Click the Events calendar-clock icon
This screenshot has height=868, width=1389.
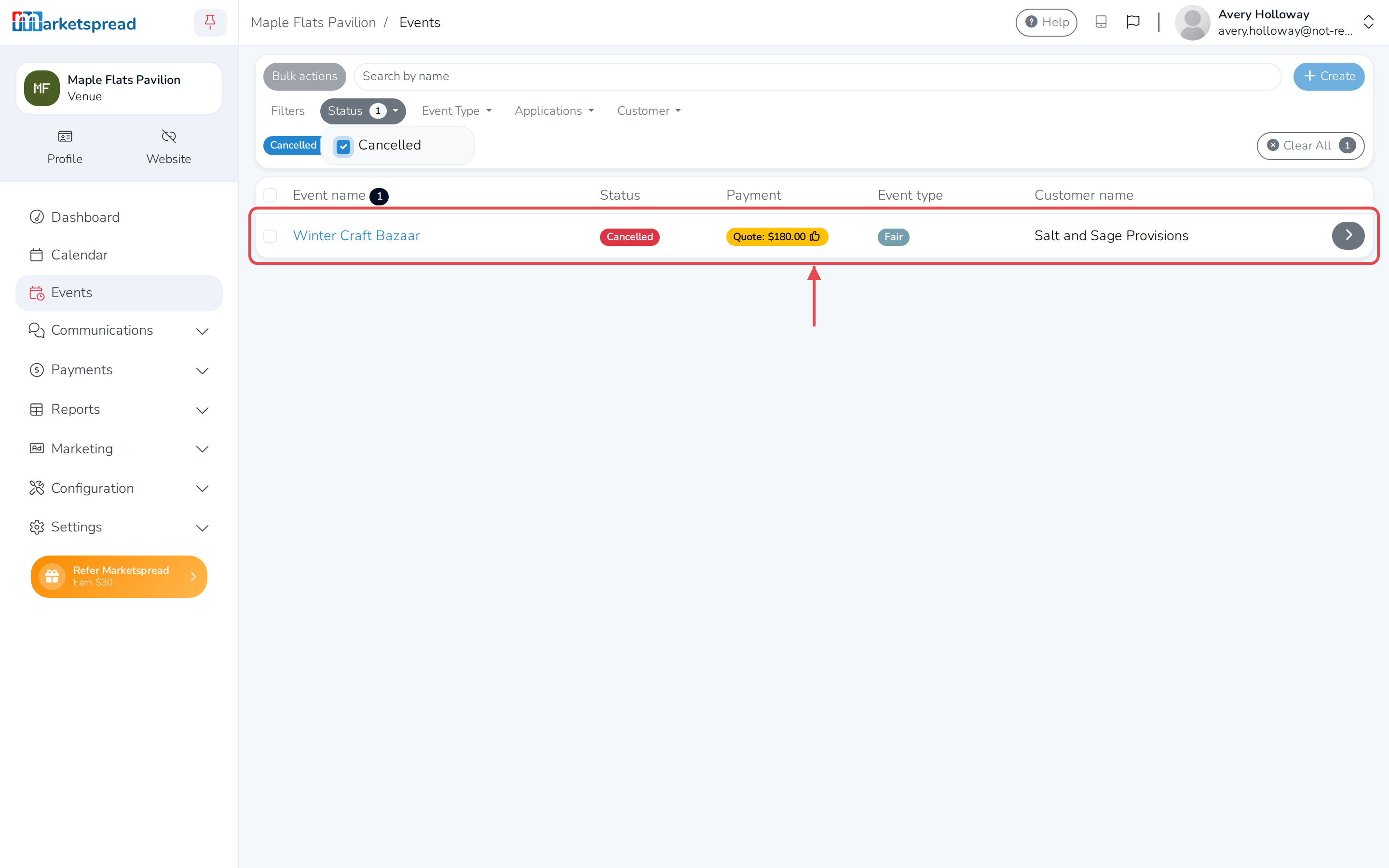click(x=37, y=293)
